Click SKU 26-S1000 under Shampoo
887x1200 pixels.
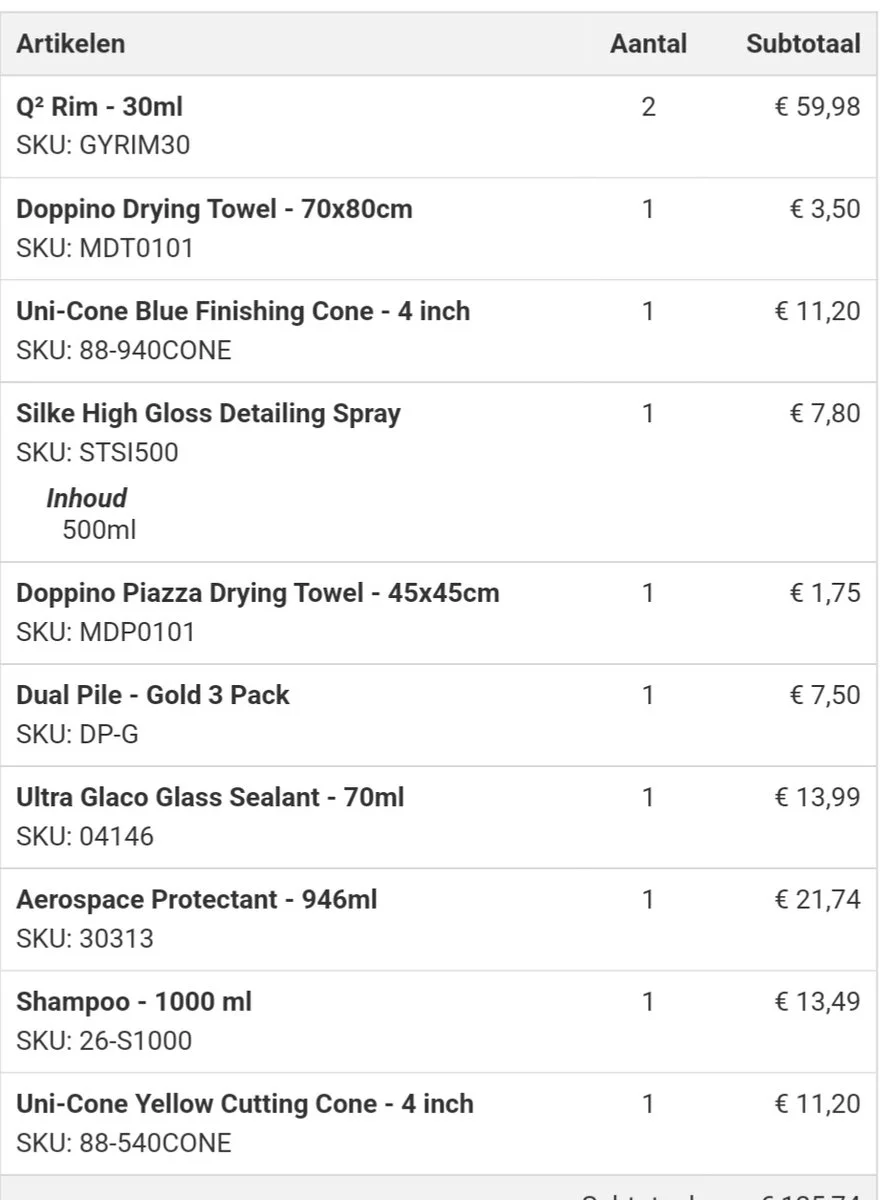pos(104,1041)
